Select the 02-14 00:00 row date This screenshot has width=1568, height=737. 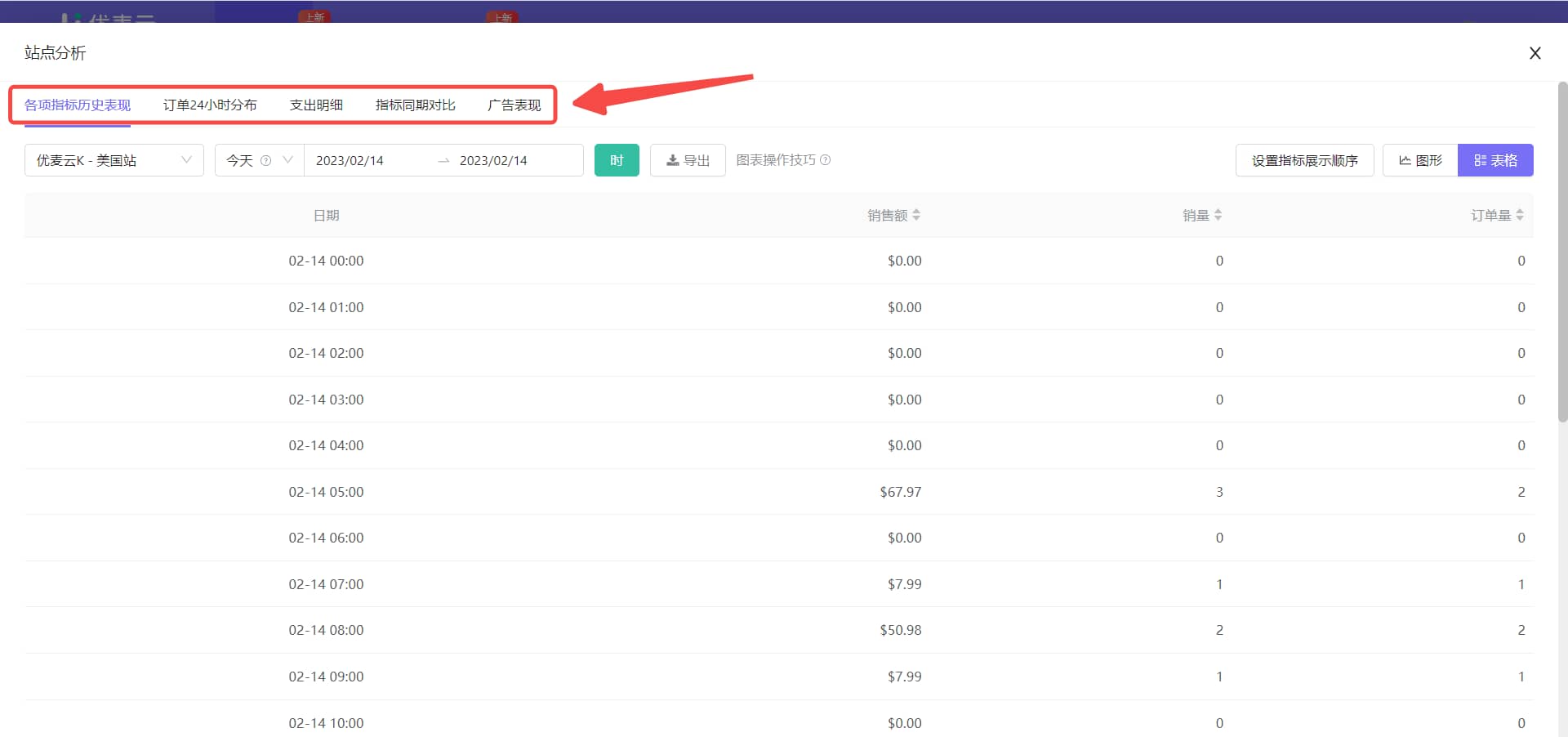tap(326, 261)
